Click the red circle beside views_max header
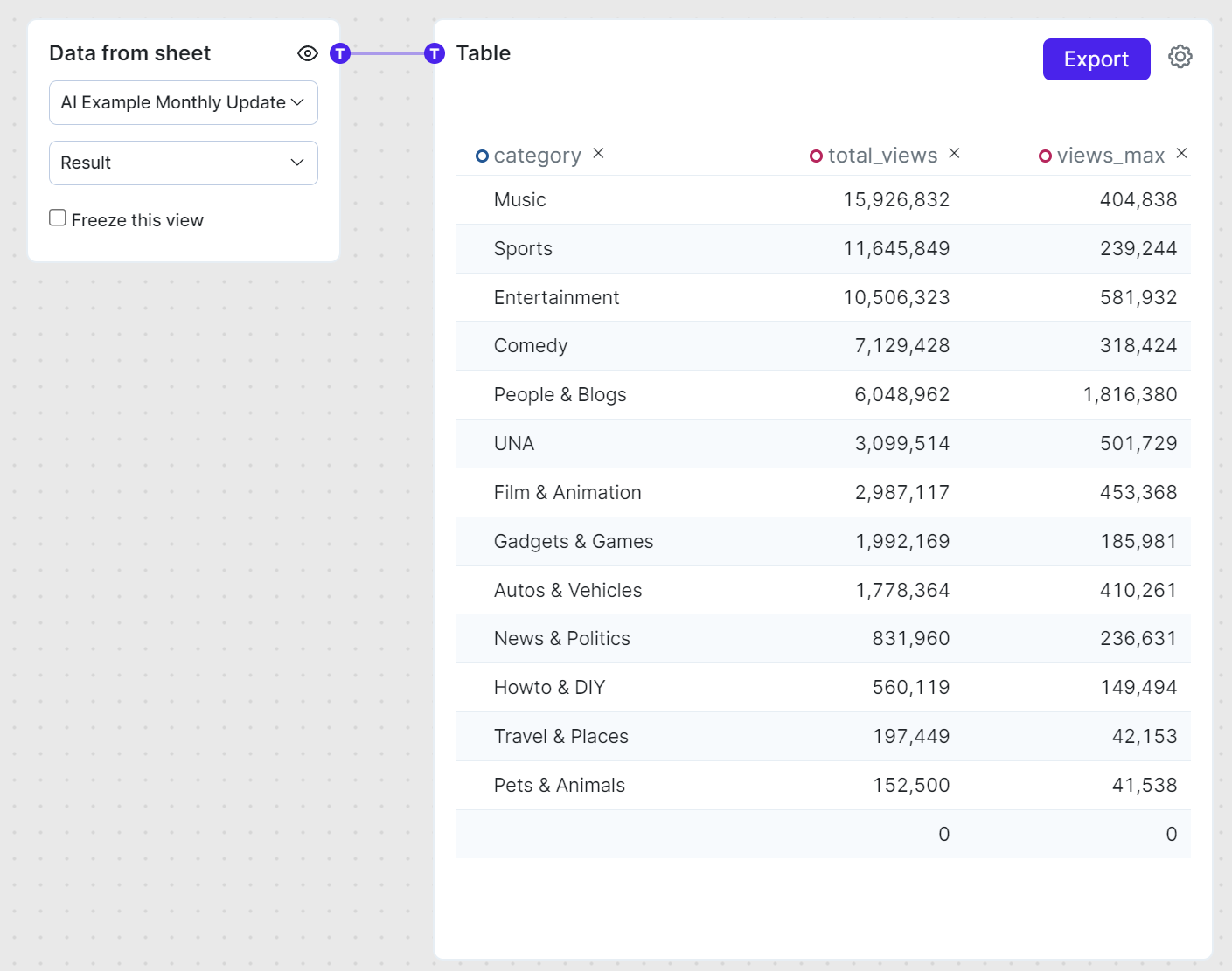The height and width of the screenshot is (971, 1232). tap(1045, 156)
